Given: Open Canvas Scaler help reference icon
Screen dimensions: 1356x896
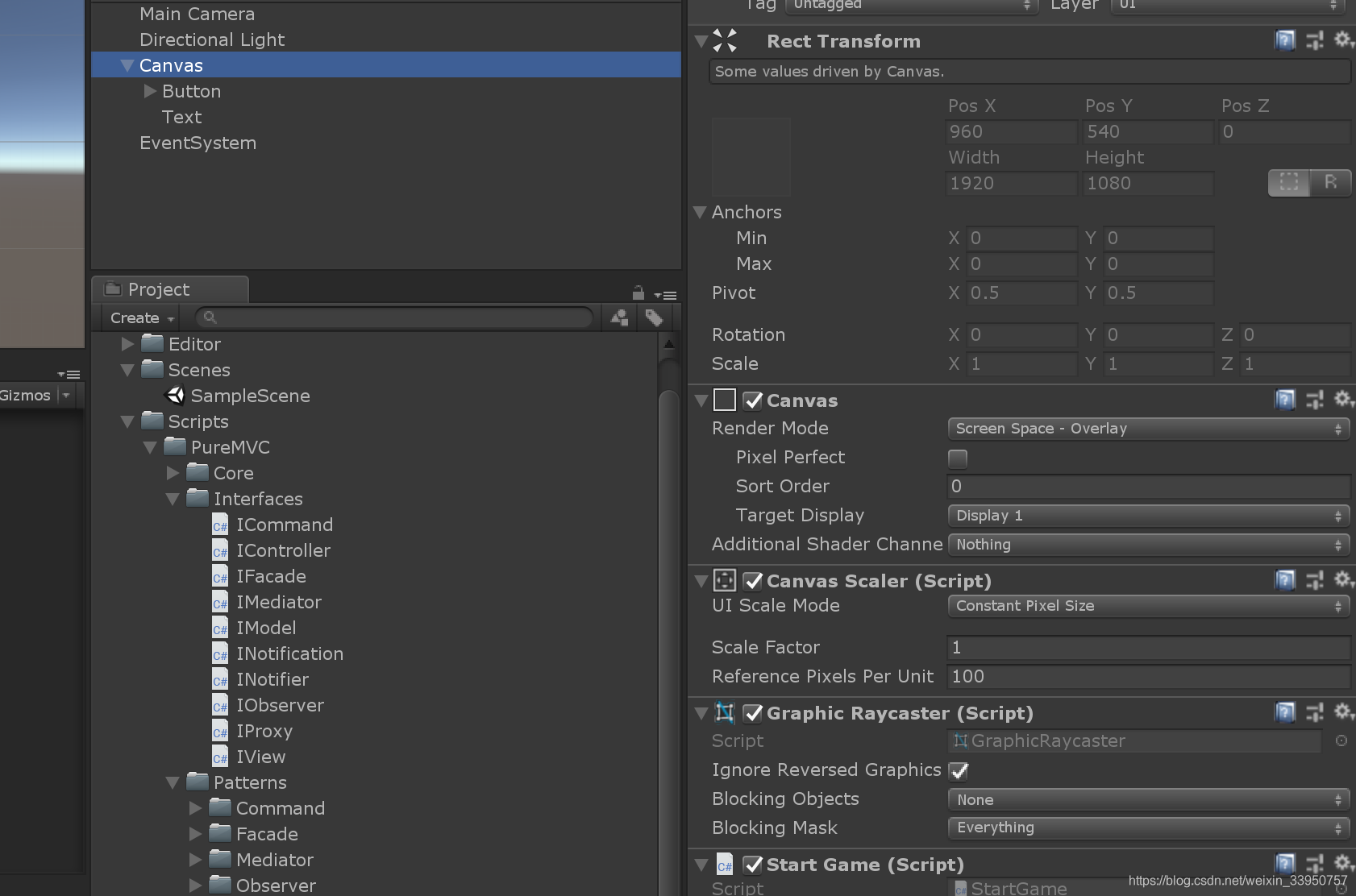Looking at the screenshot, I should tap(1285, 580).
